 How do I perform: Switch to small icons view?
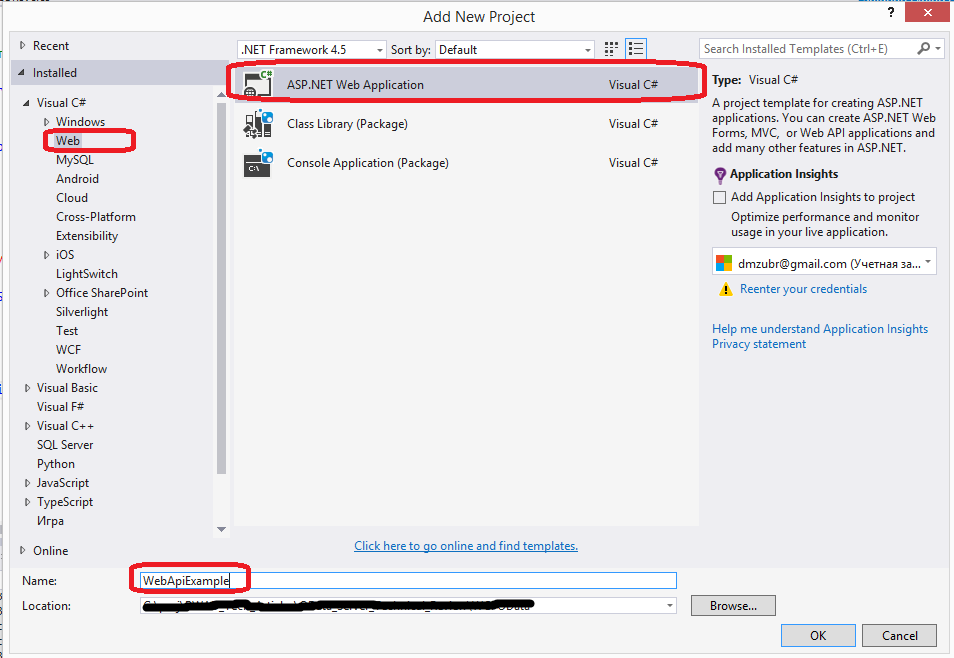(611, 49)
